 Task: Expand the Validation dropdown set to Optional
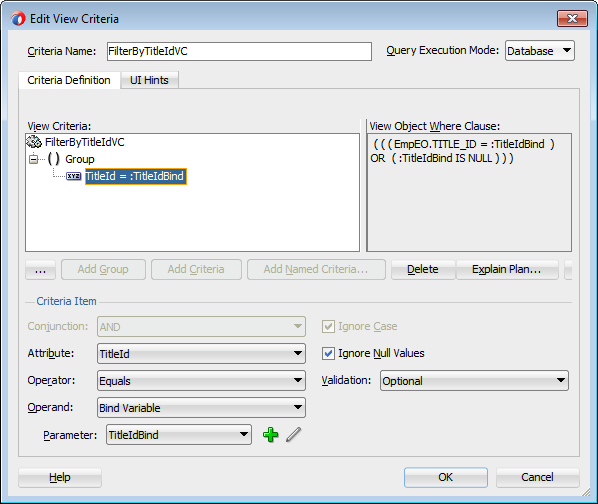point(474,380)
